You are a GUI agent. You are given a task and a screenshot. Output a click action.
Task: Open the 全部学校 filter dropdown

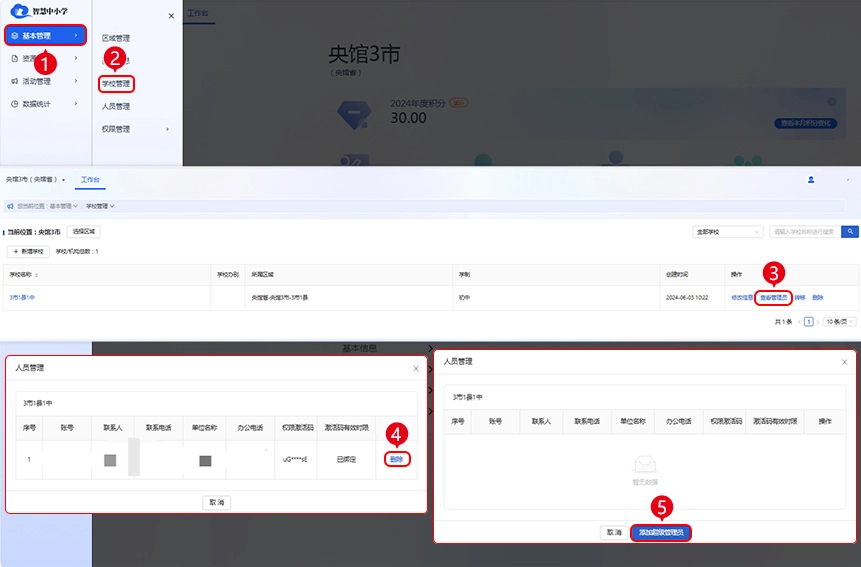click(728, 231)
